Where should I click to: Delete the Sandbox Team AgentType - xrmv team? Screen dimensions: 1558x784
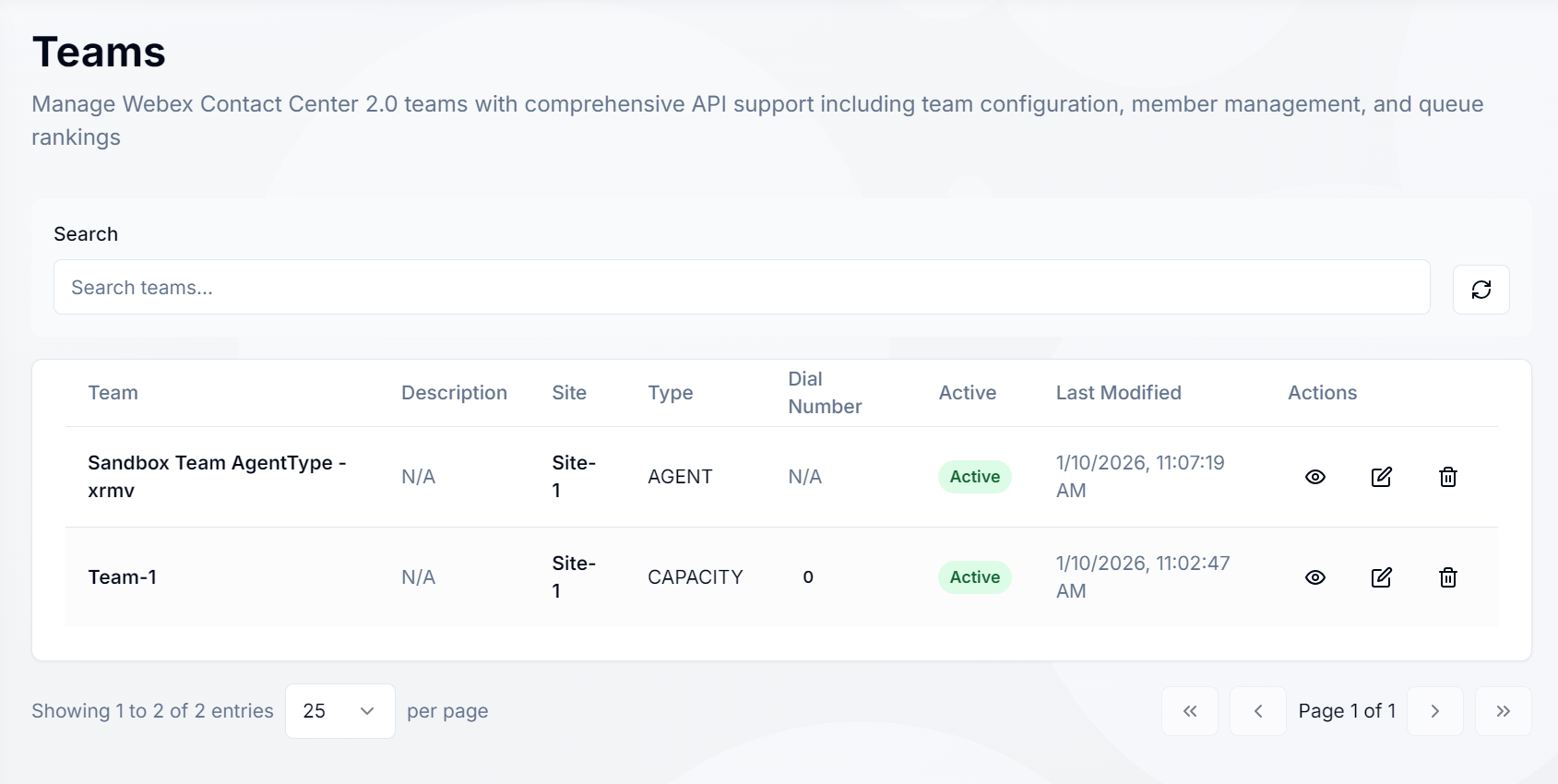point(1448,477)
